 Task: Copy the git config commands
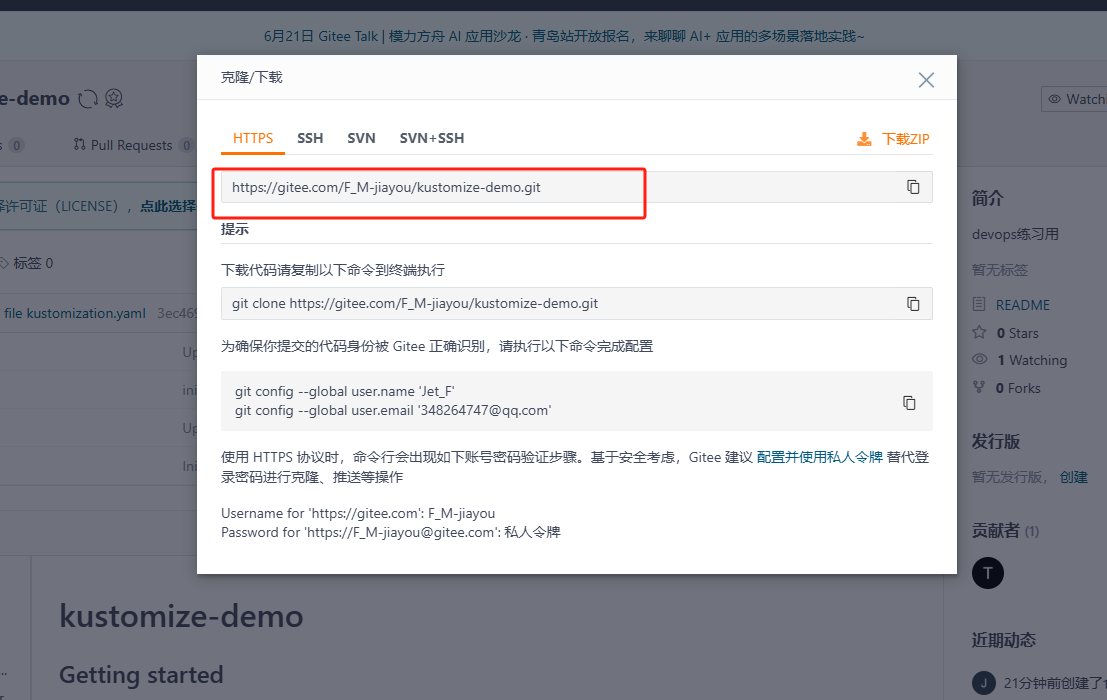[x=909, y=402]
